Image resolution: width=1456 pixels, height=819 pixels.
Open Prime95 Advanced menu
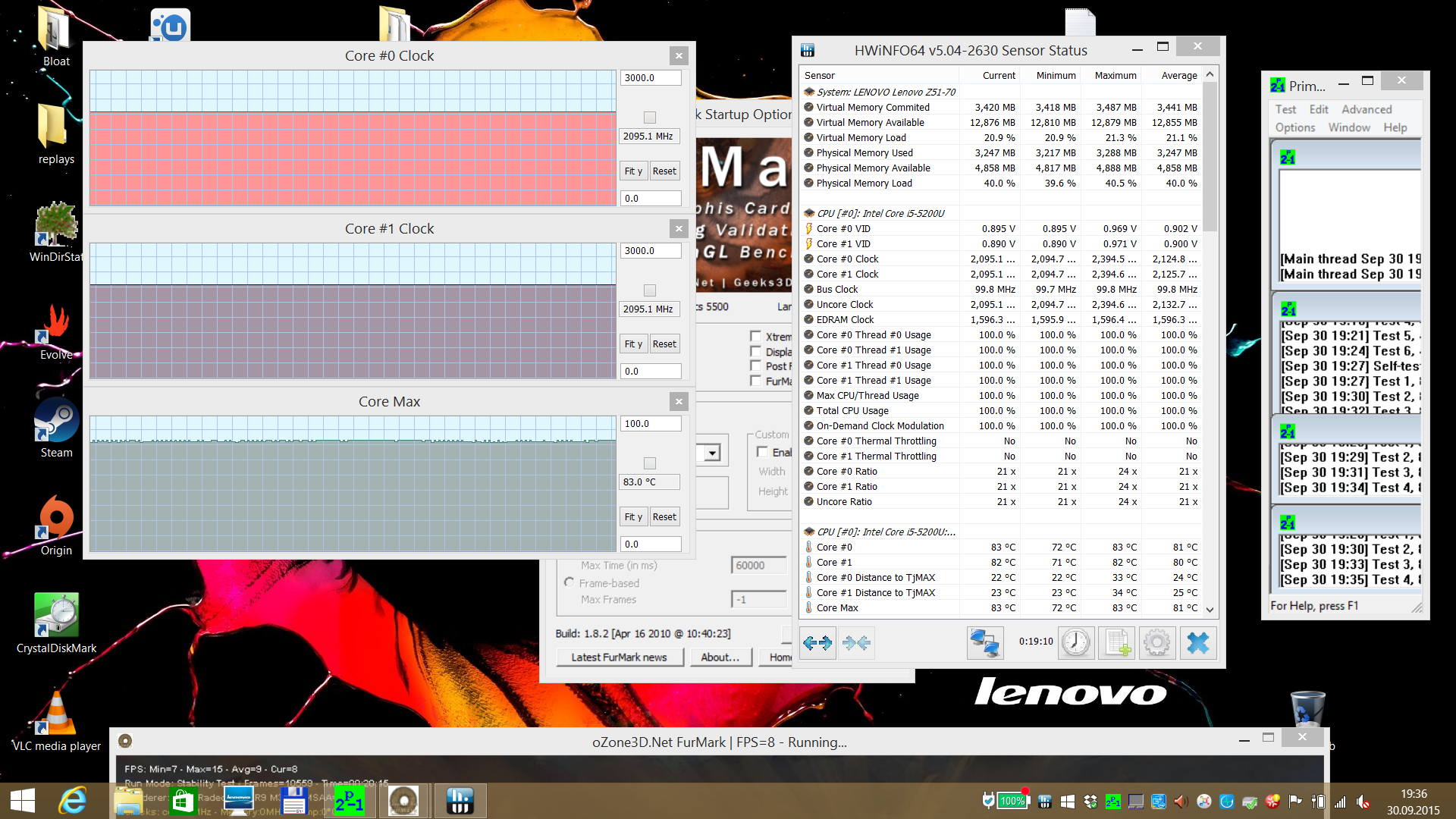click(x=1367, y=109)
